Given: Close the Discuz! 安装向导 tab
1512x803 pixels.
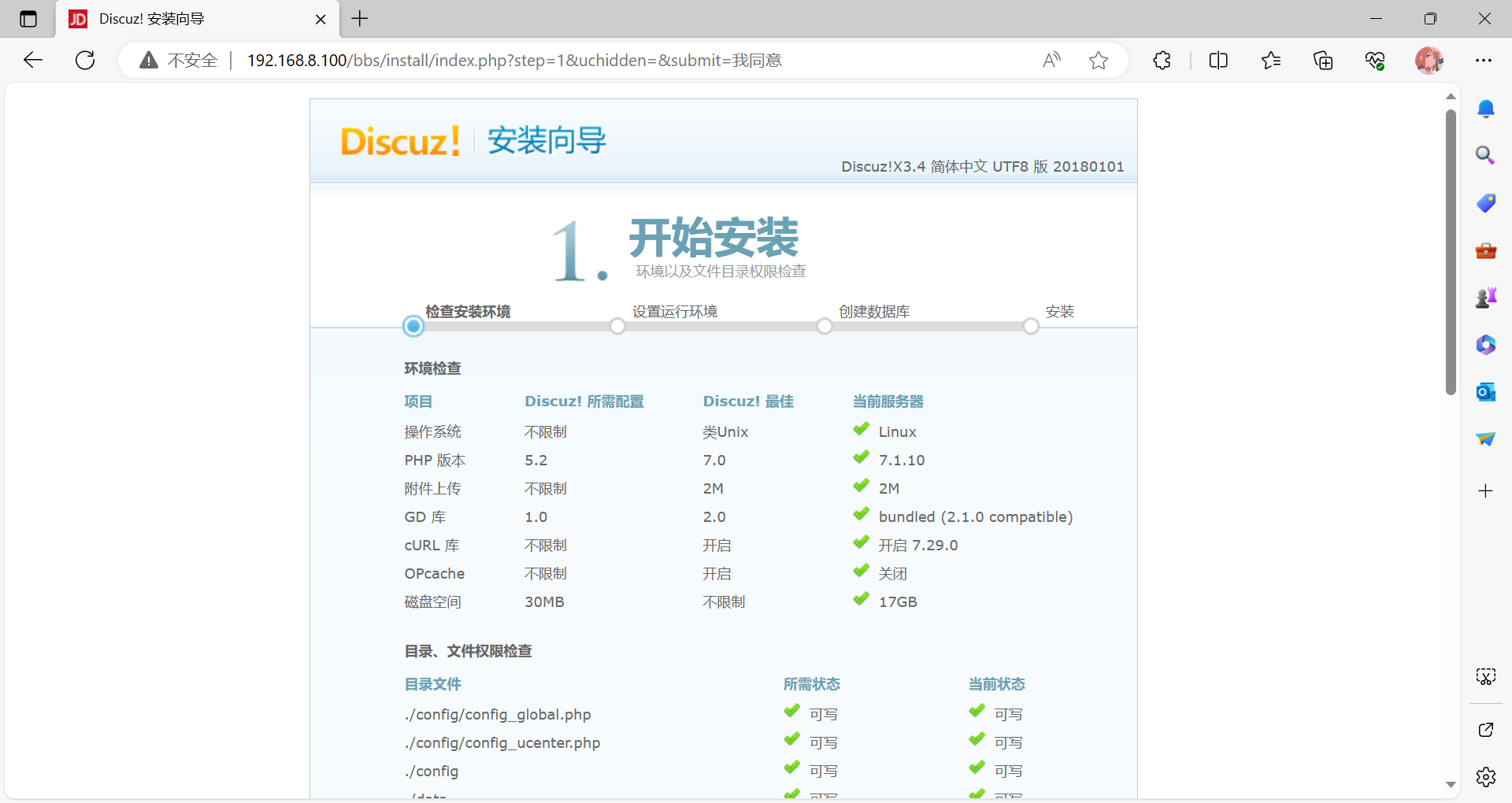Looking at the screenshot, I should click(x=321, y=19).
